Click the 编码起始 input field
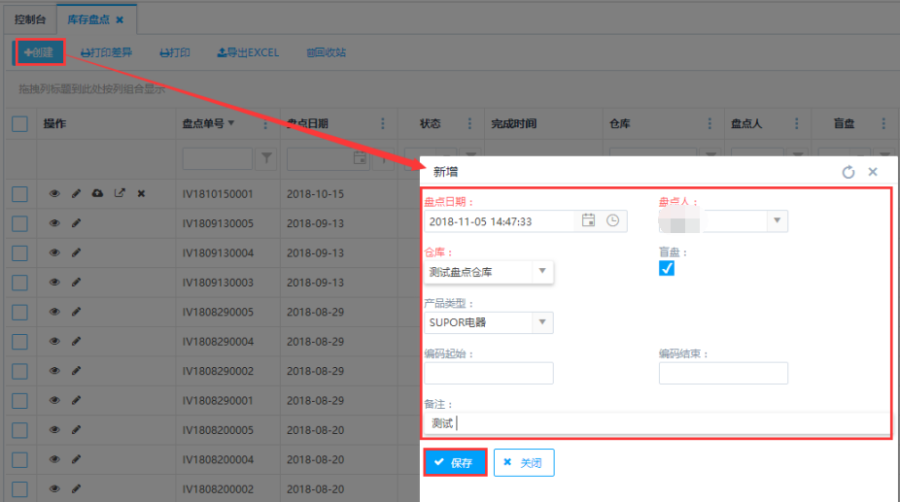 point(488,373)
